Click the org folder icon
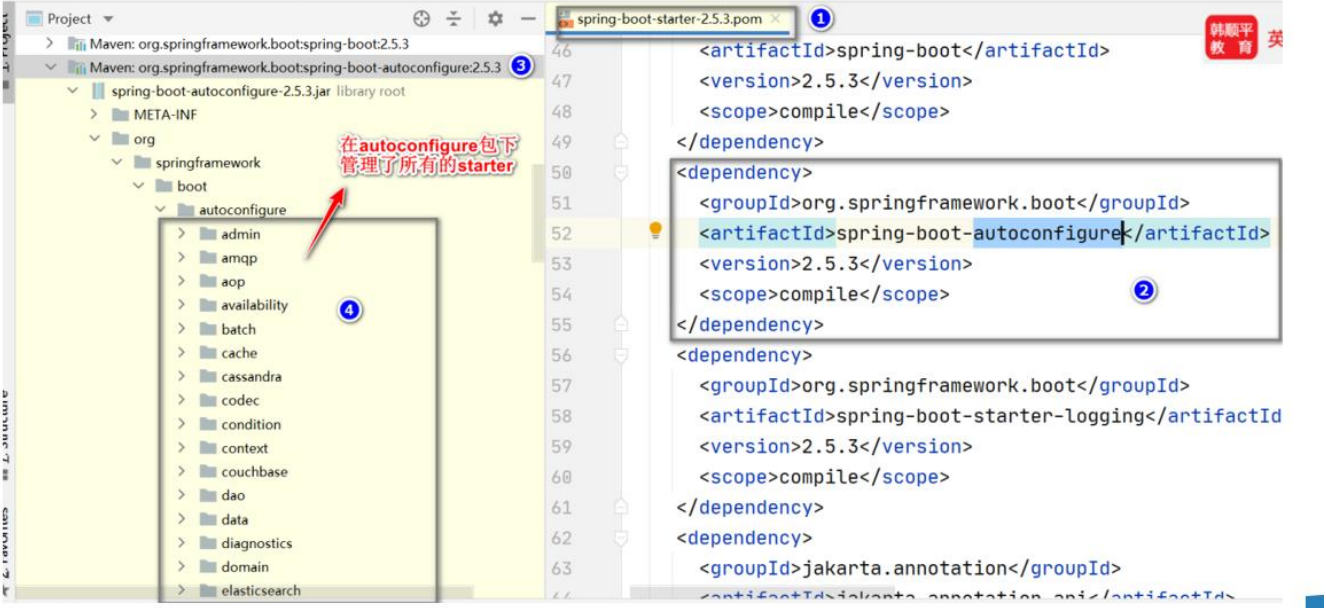Viewport: 1326px width, 608px height. (120, 139)
